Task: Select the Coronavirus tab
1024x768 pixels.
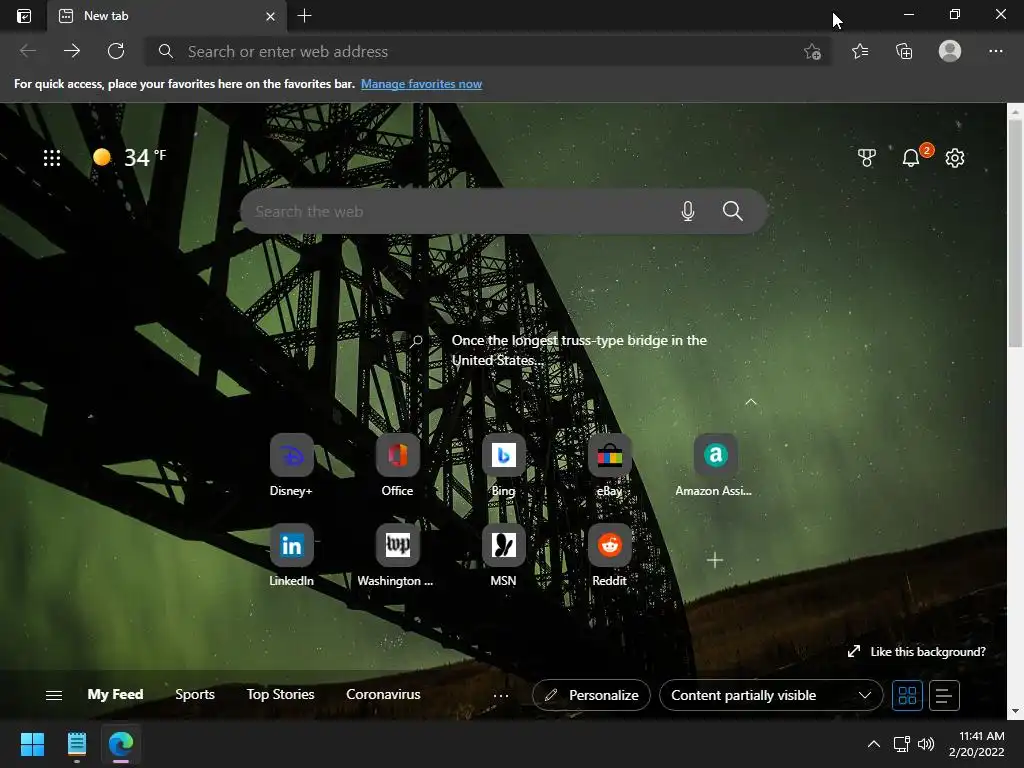Action: click(x=383, y=694)
